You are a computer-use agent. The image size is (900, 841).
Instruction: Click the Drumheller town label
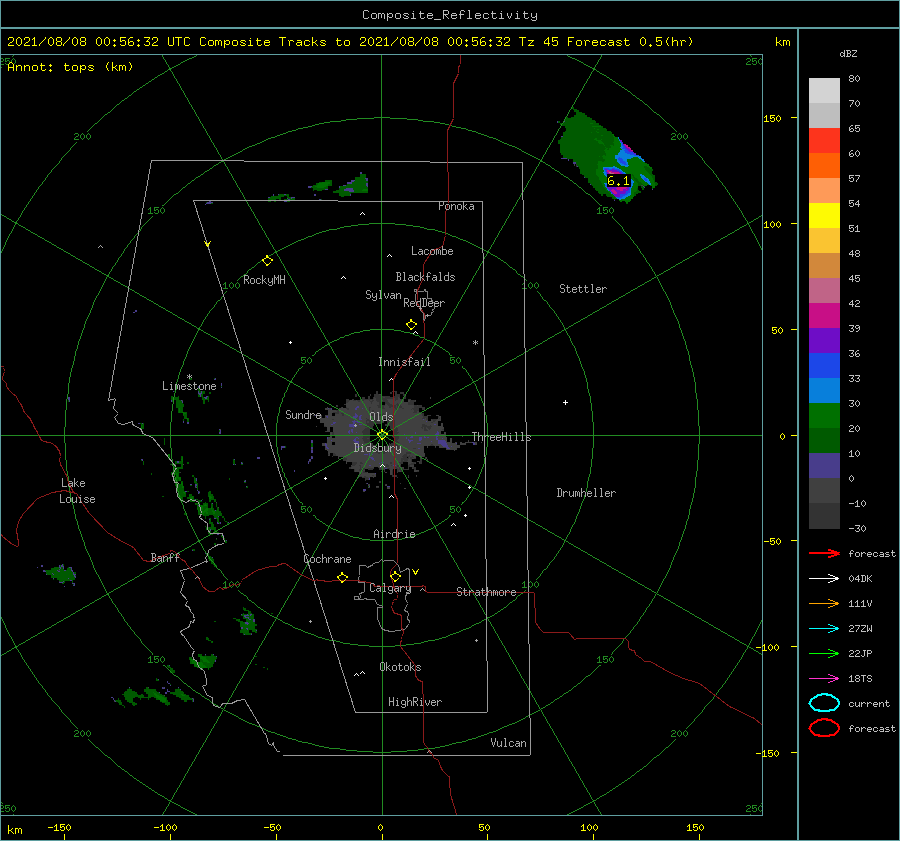click(x=586, y=493)
